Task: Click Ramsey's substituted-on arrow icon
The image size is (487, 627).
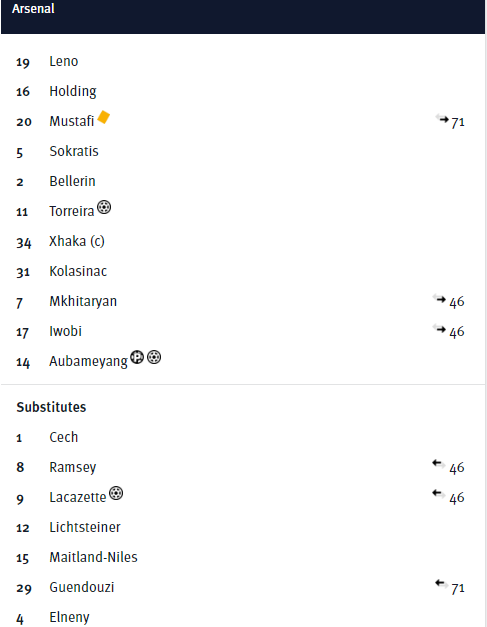Action: point(439,464)
